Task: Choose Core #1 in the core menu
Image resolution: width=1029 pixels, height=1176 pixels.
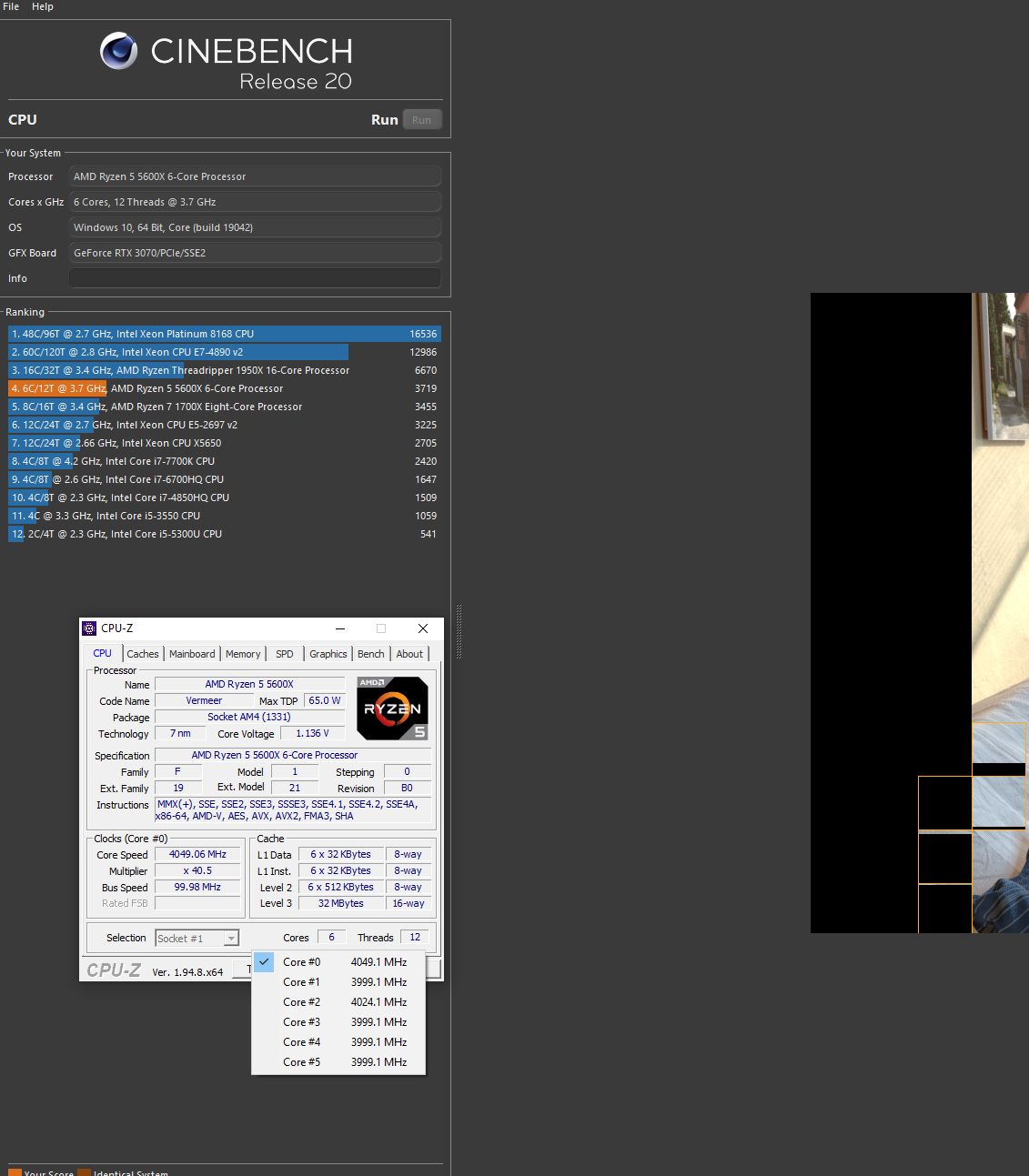Action: [338, 982]
